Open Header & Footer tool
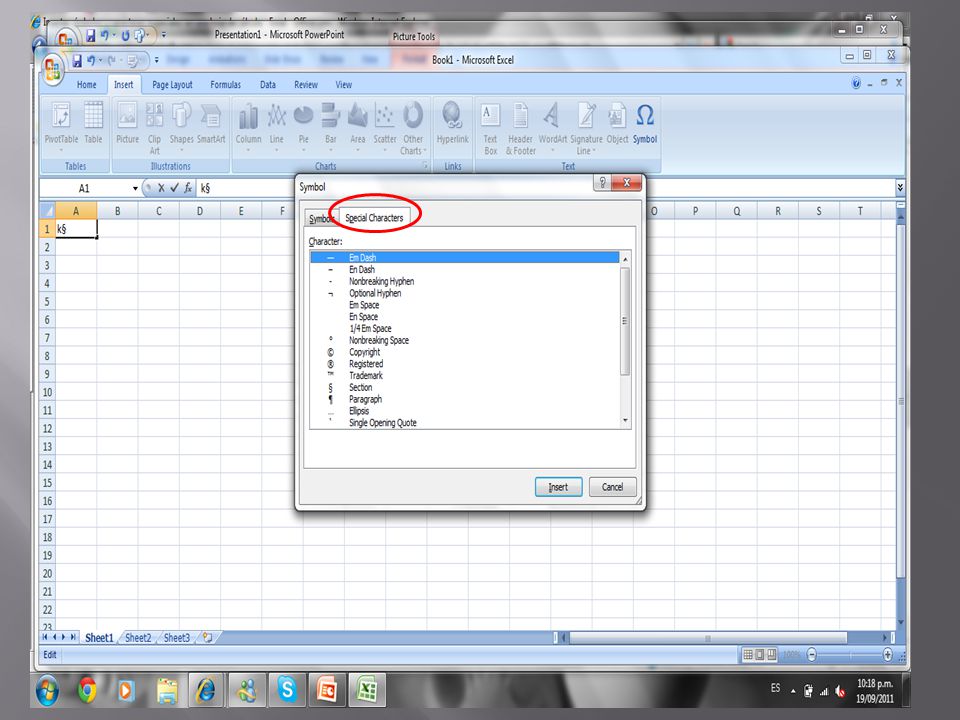This screenshot has width=960, height=720. click(x=520, y=127)
